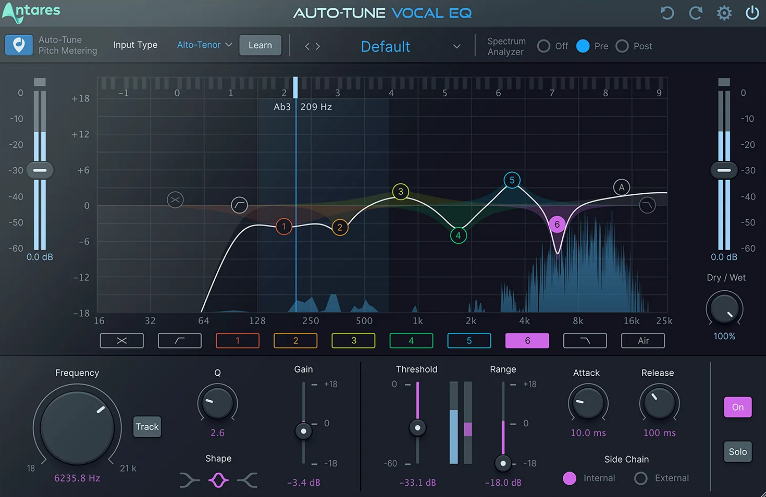Select the Air band tab
Image resolution: width=766 pixels, height=497 pixels.
[642, 340]
